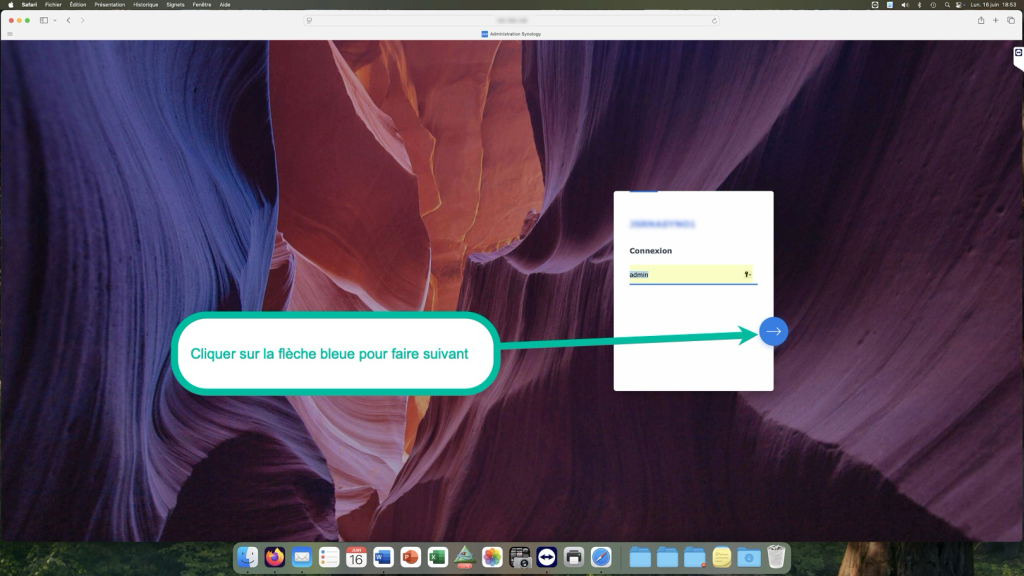Go back with the back arrow

(x=69, y=20)
